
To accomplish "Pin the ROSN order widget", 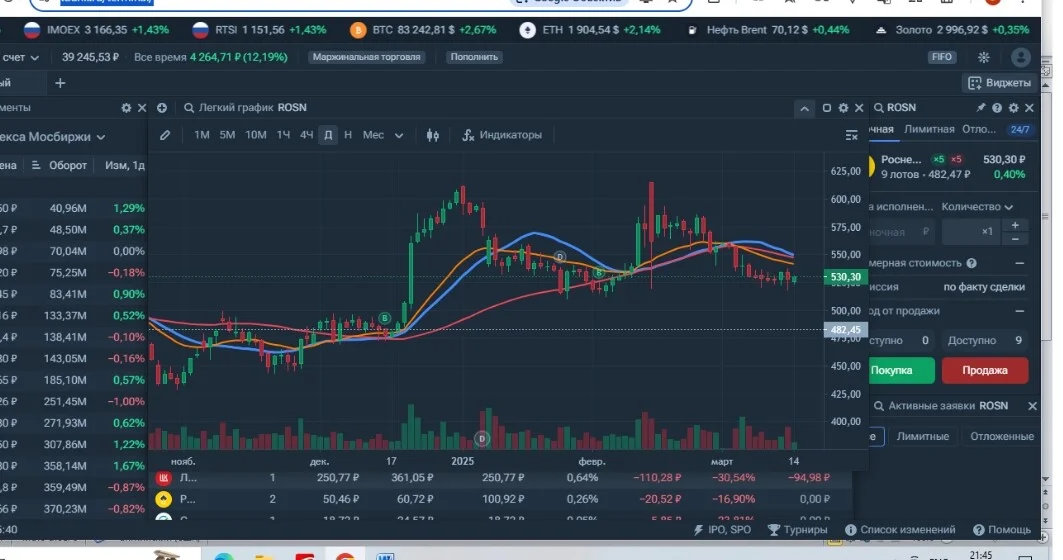I will pos(981,108).
